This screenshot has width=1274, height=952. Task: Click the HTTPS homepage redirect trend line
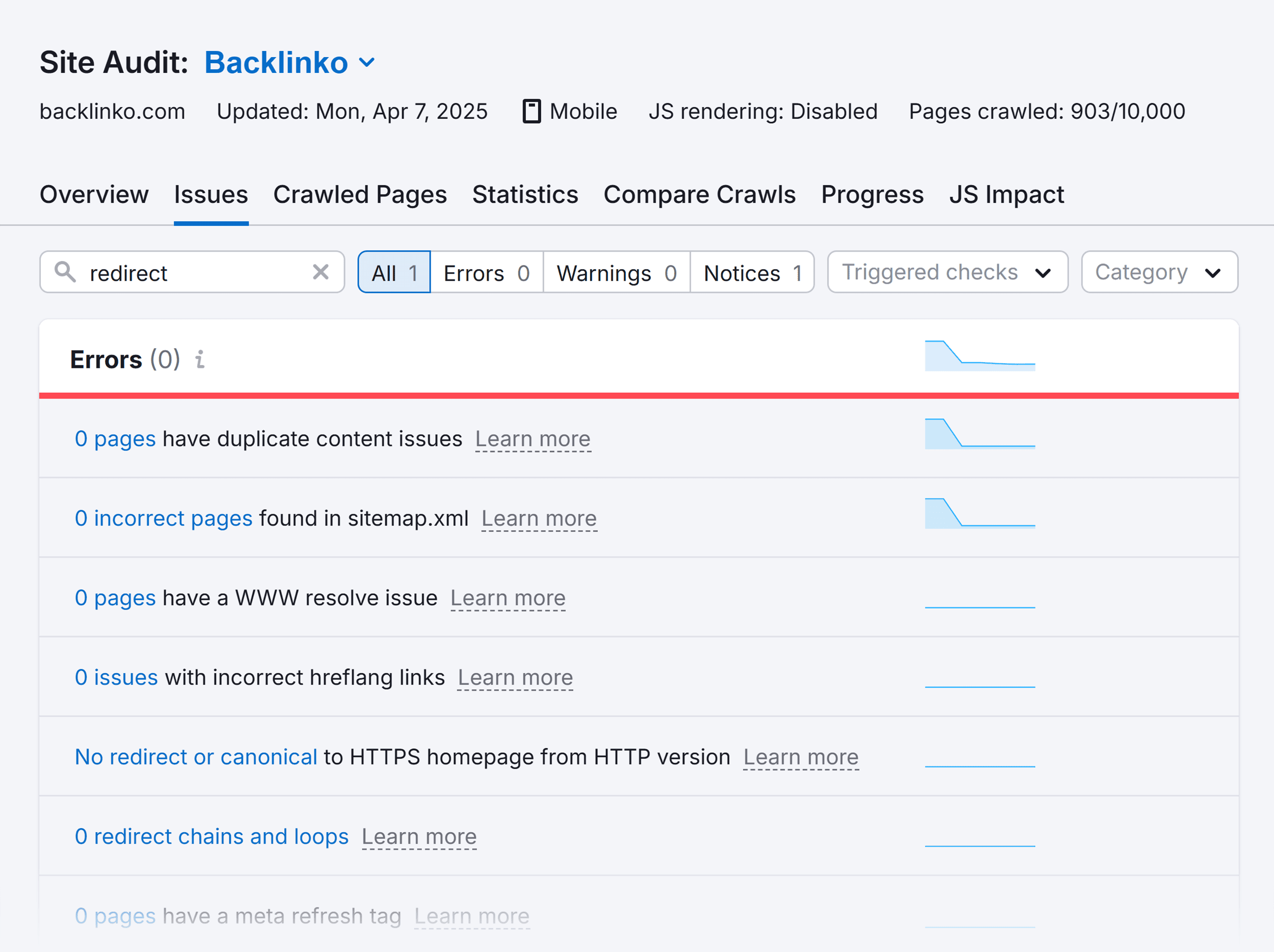tap(979, 766)
